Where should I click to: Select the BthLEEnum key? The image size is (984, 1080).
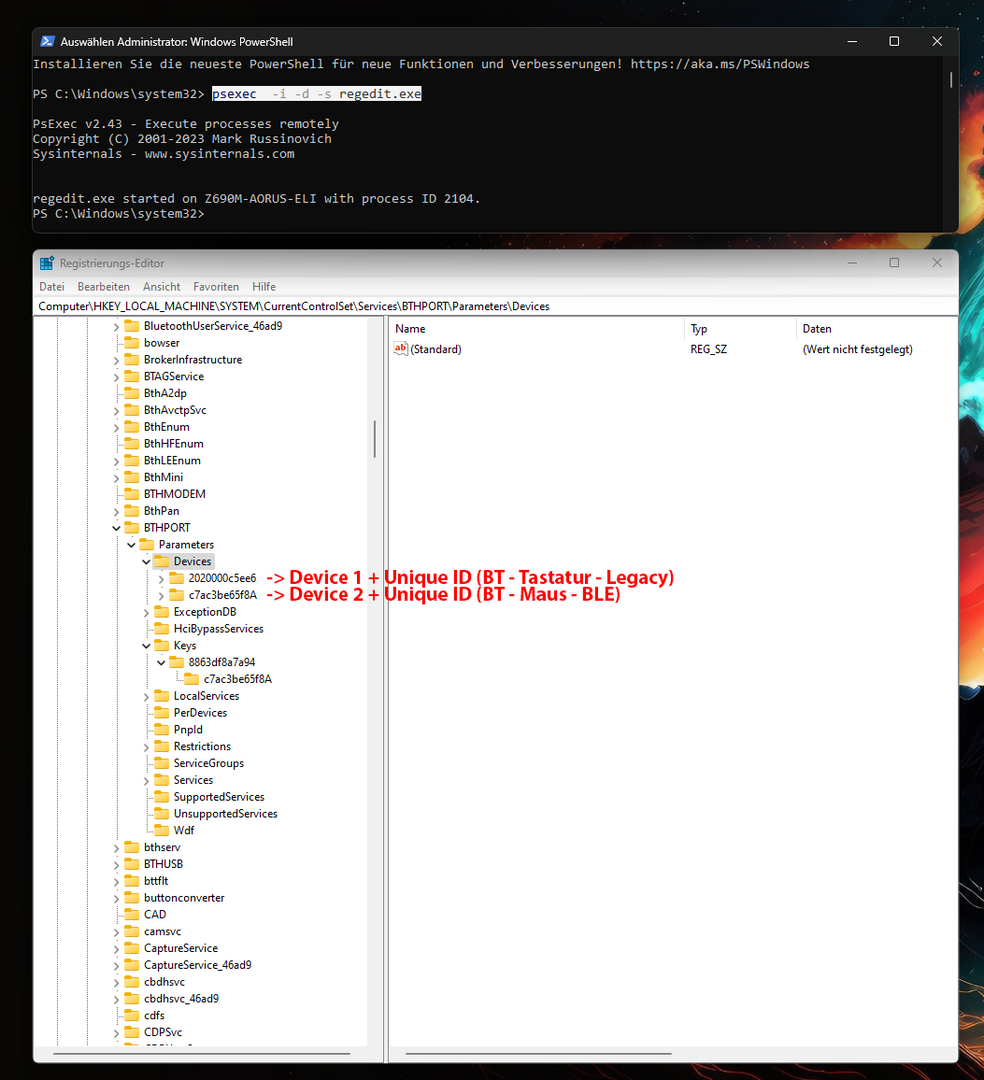click(172, 460)
